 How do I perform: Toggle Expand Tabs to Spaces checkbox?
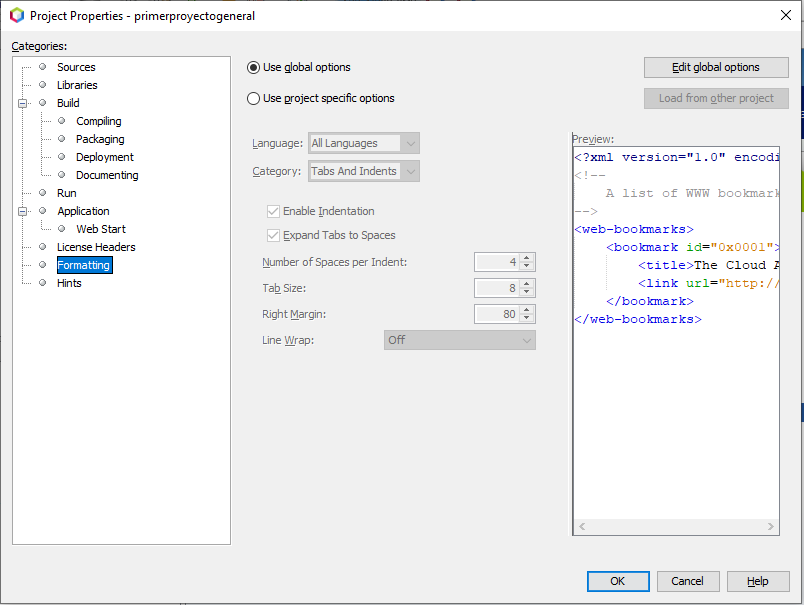[x=274, y=236]
